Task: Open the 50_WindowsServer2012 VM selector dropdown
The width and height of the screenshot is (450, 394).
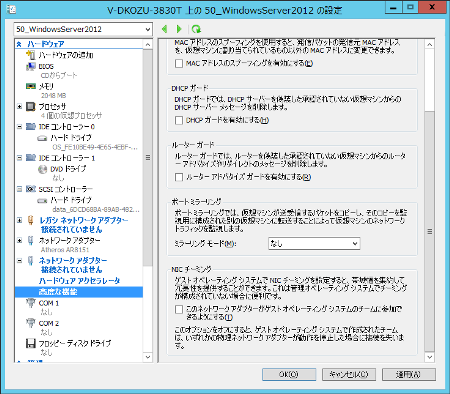Action: [83, 29]
